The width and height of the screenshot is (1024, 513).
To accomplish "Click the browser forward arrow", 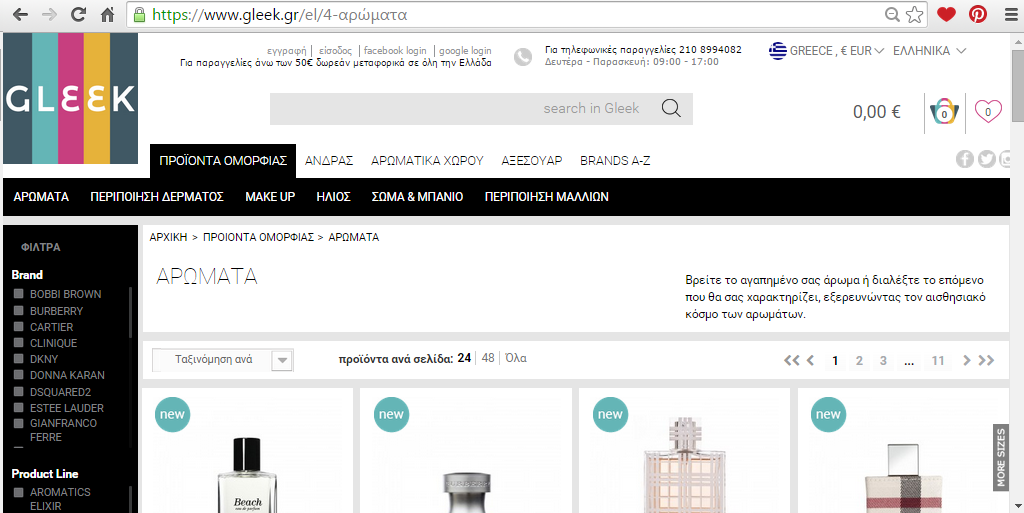I will point(49,14).
